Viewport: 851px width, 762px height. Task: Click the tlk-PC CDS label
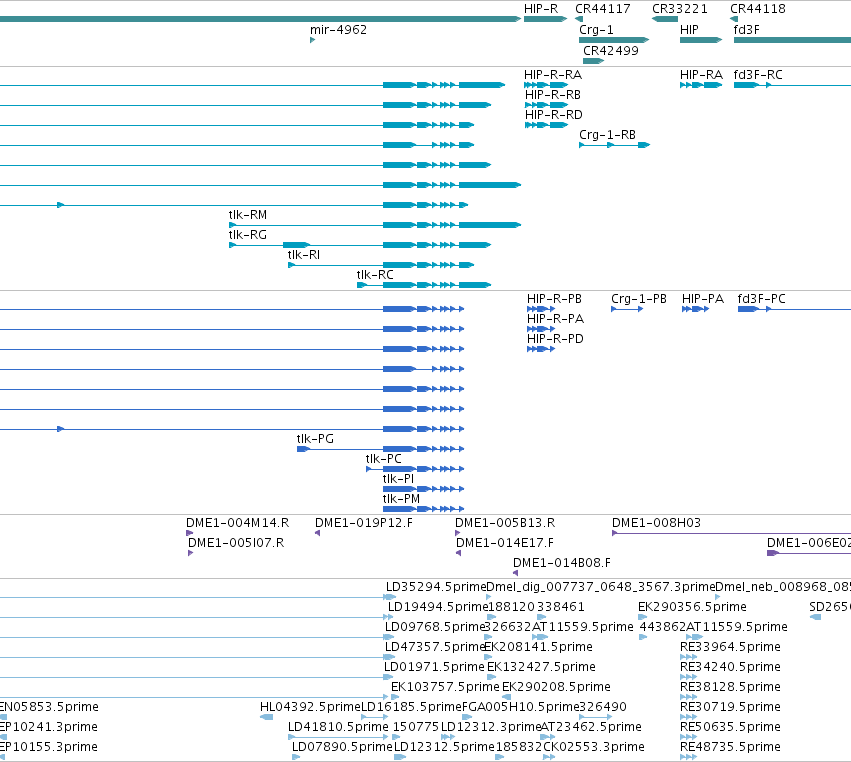[x=383, y=459]
